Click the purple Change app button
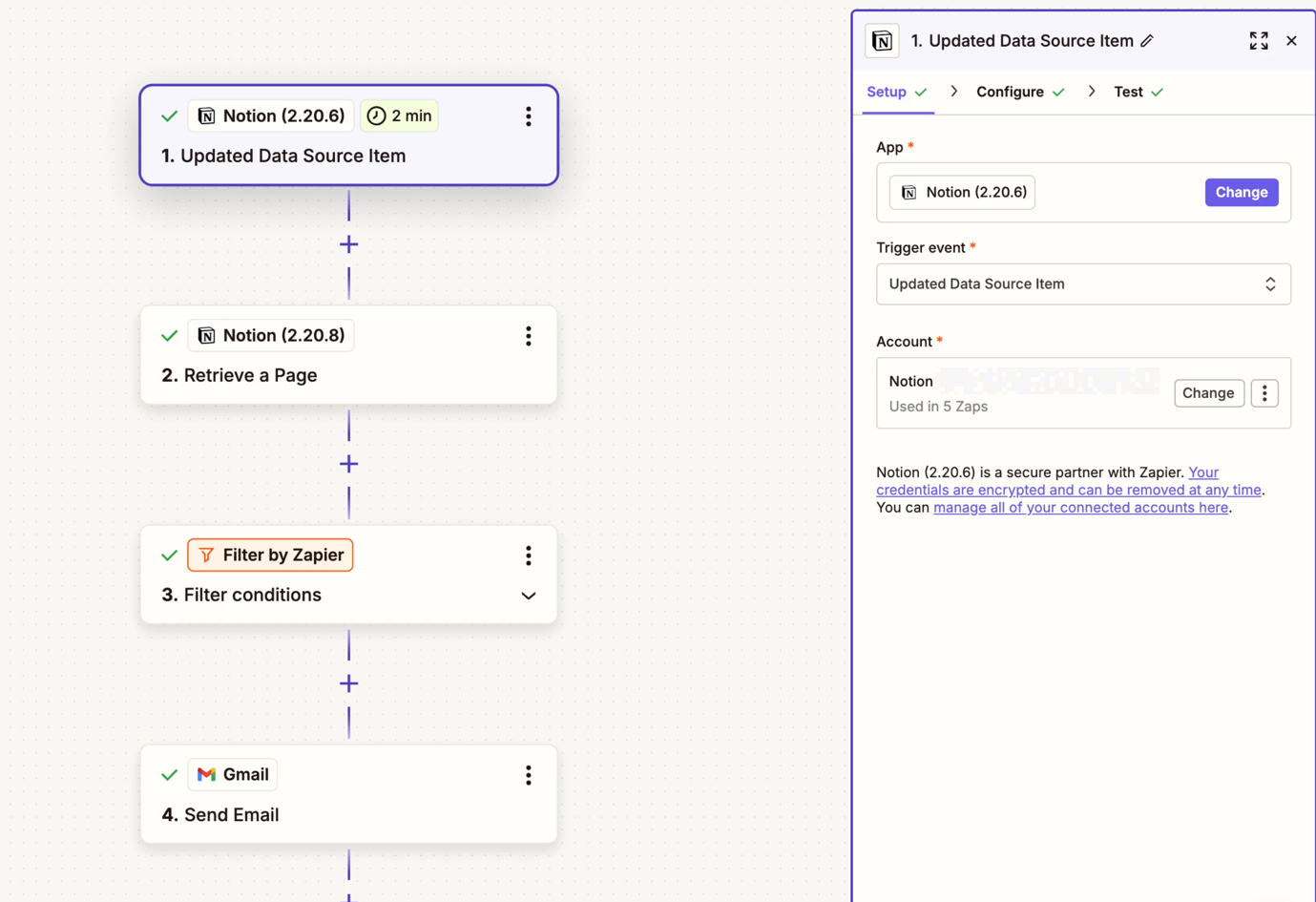The image size is (1316, 902). (x=1241, y=193)
